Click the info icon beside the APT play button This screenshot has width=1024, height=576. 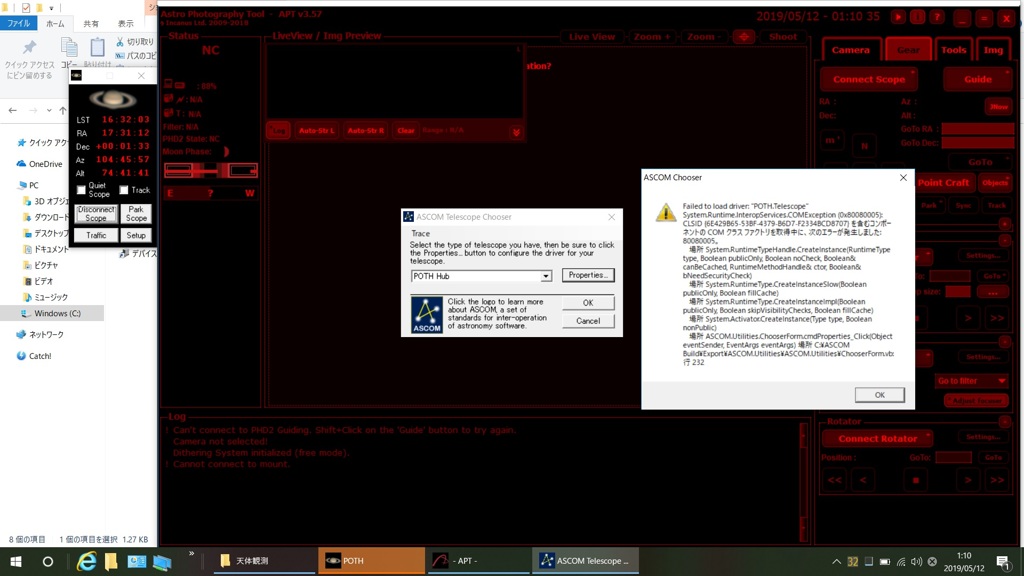pos(918,17)
